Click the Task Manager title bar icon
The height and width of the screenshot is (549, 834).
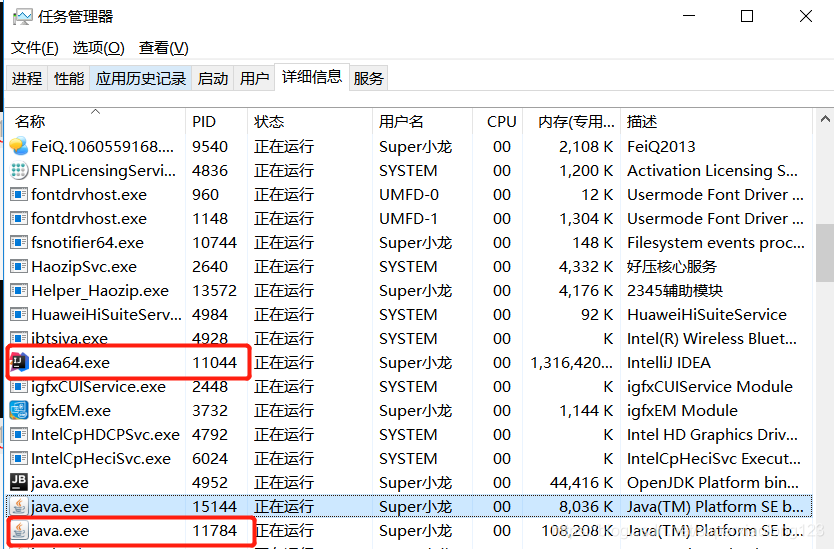[x=22, y=16]
